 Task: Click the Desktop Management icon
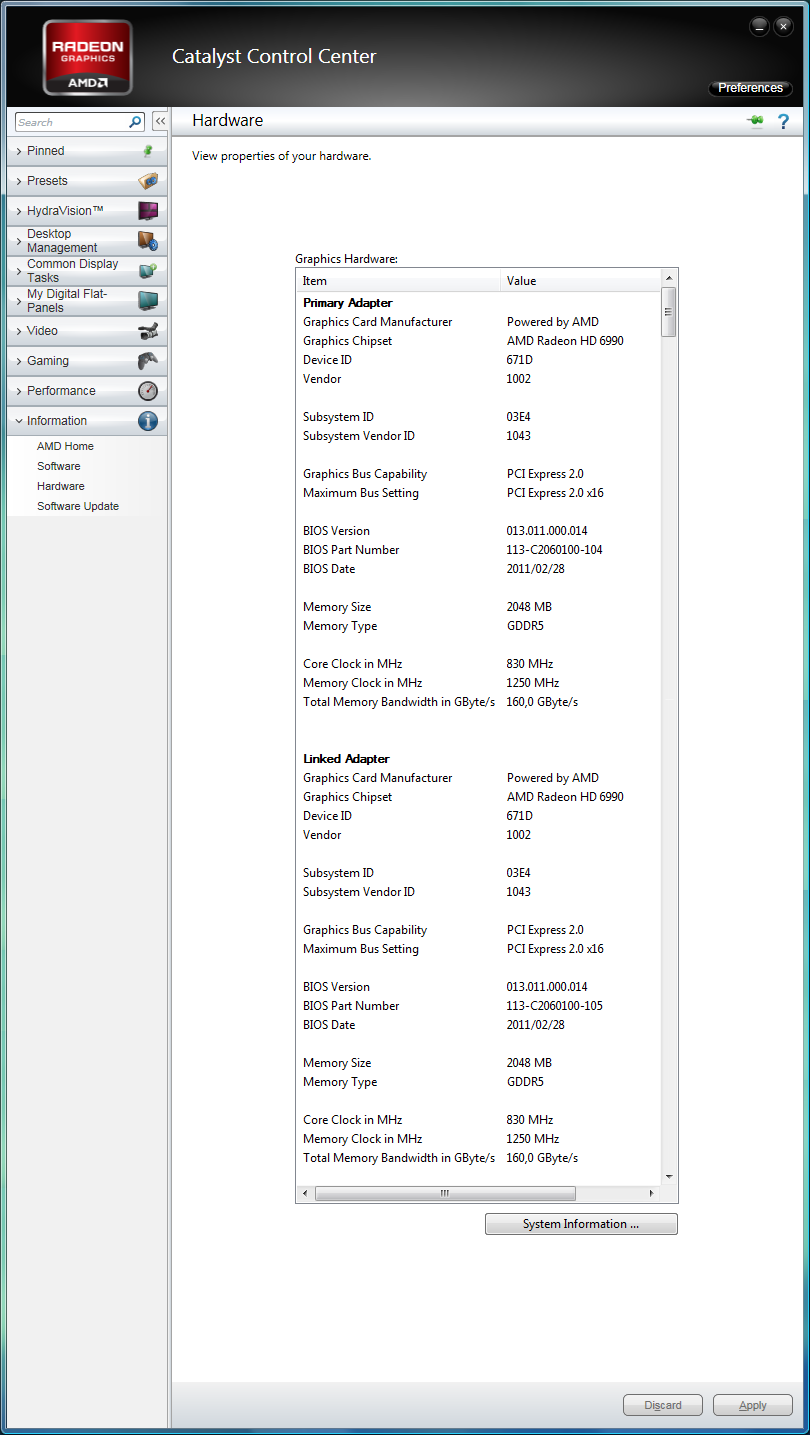coord(148,241)
